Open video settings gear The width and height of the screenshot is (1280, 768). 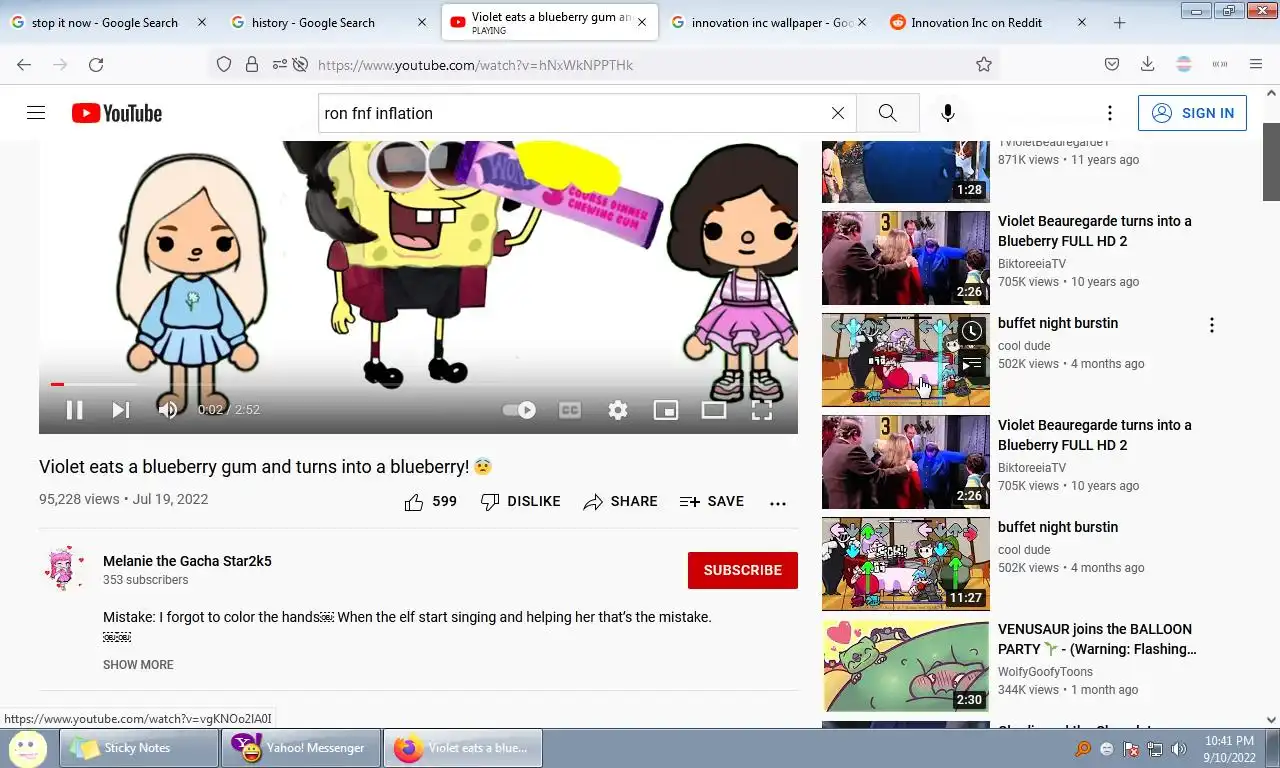click(618, 410)
